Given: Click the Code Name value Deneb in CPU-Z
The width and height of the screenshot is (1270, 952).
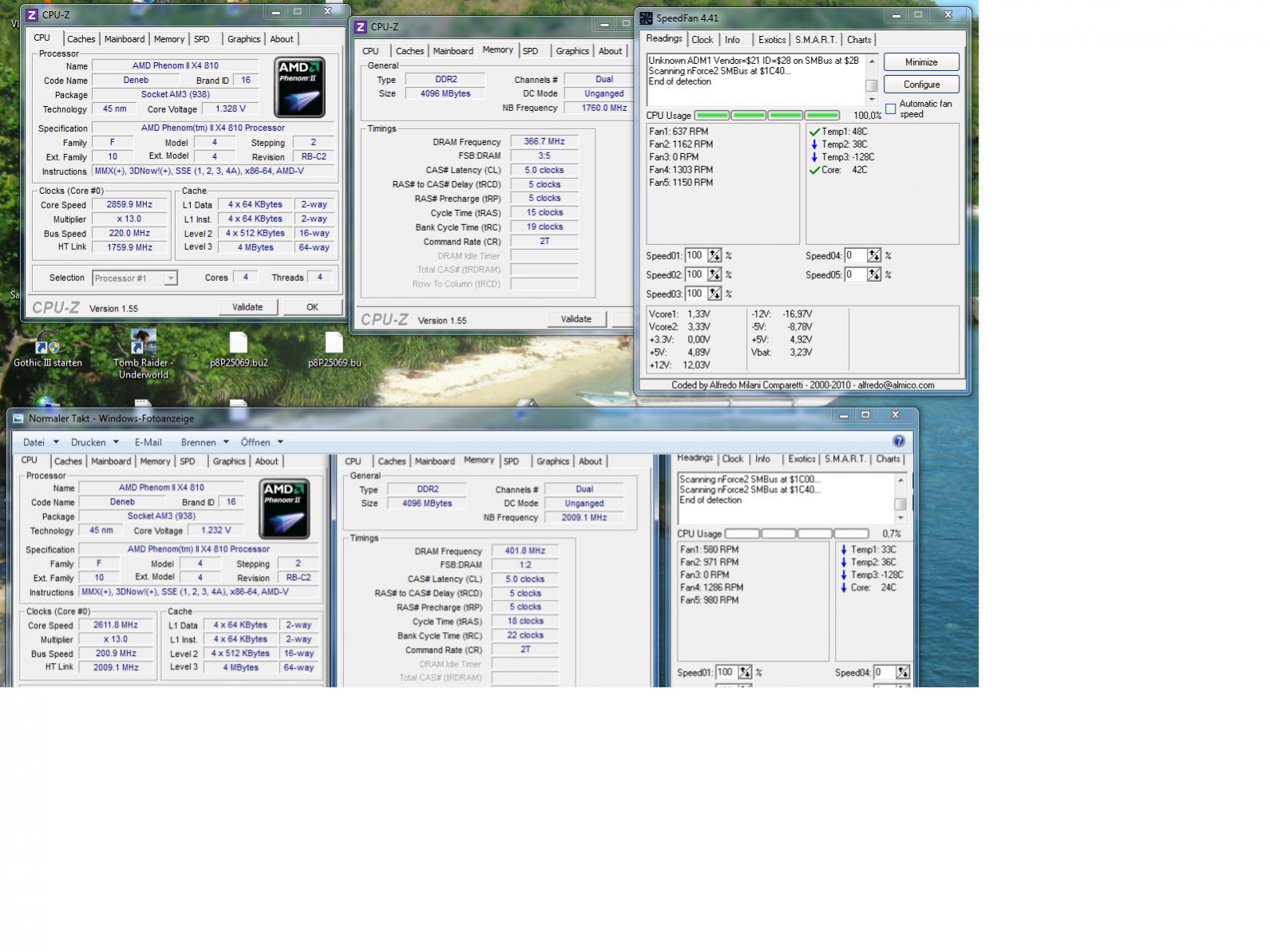Looking at the screenshot, I should (136, 80).
